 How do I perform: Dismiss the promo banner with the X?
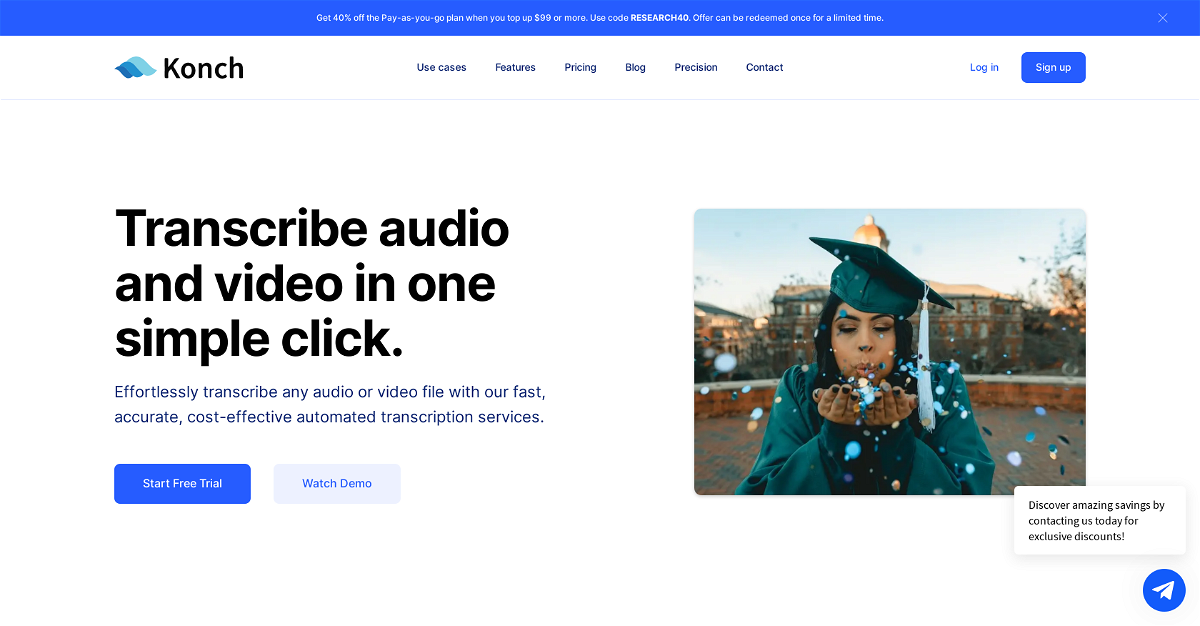tap(1163, 18)
